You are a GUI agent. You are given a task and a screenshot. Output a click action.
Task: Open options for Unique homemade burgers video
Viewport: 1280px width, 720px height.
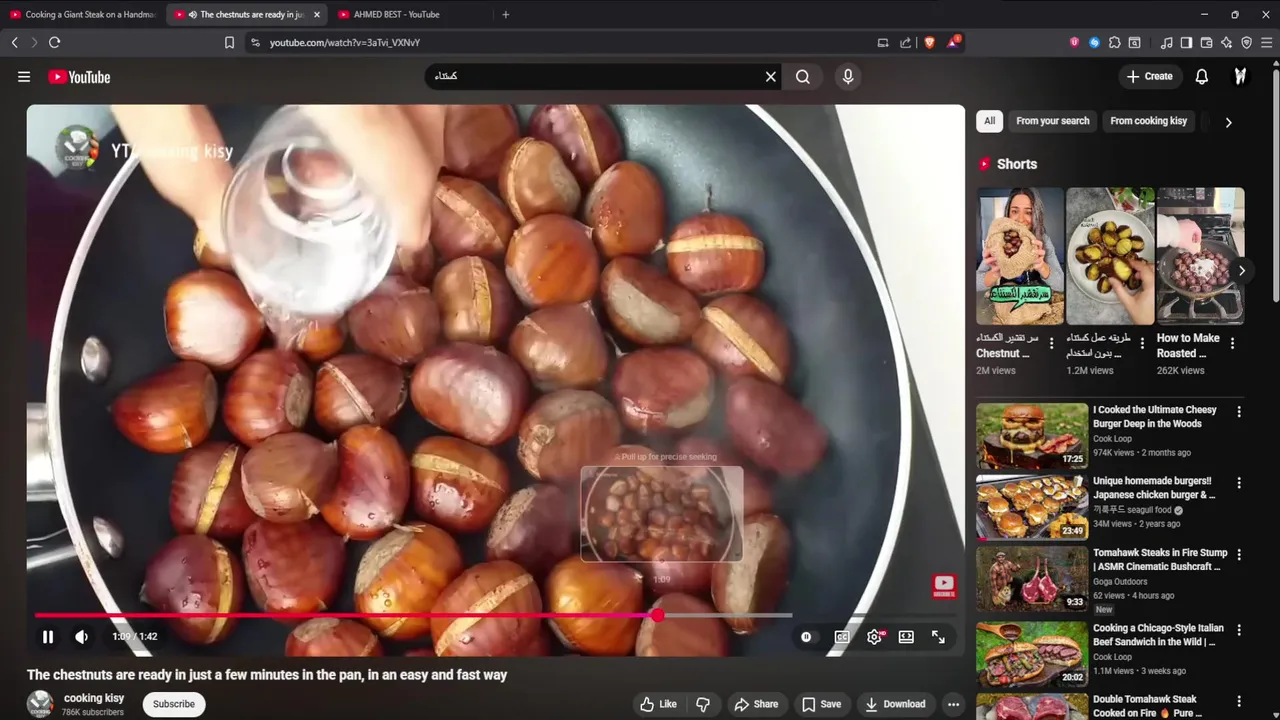[1239, 484]
